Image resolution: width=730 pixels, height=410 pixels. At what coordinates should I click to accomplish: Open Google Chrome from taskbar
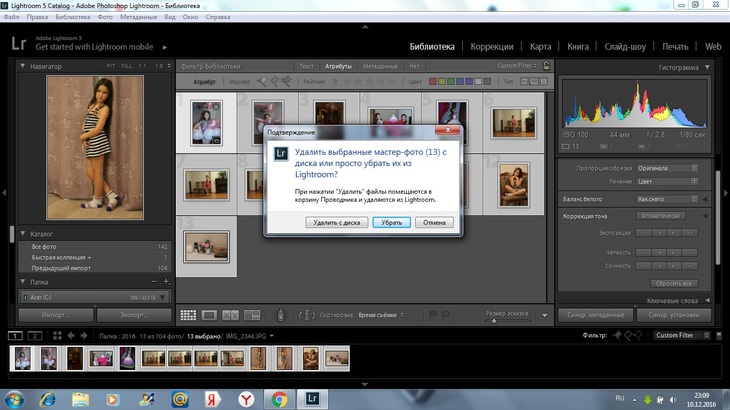[279, 399]
